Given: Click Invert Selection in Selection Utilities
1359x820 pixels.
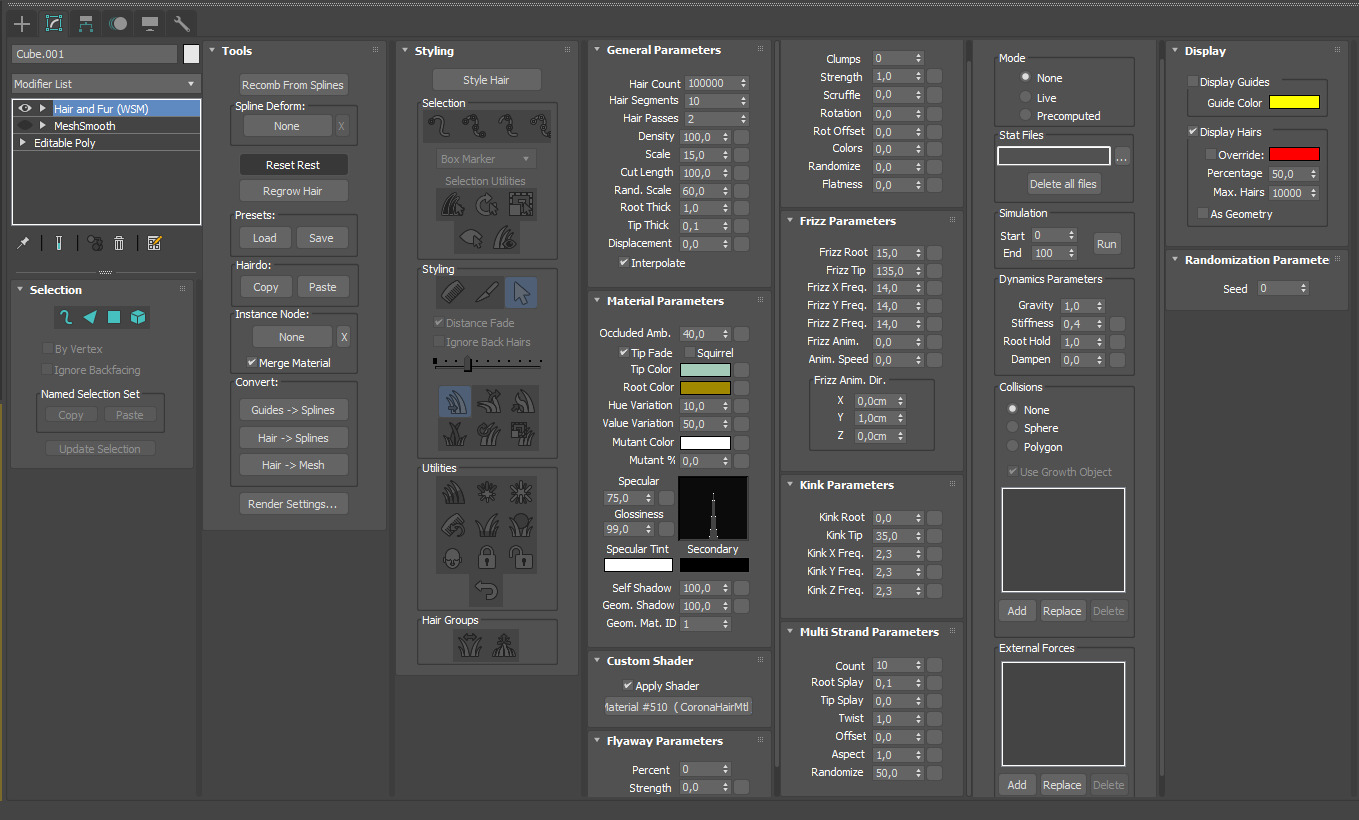Looking at the screenshot, I should 453,204.
